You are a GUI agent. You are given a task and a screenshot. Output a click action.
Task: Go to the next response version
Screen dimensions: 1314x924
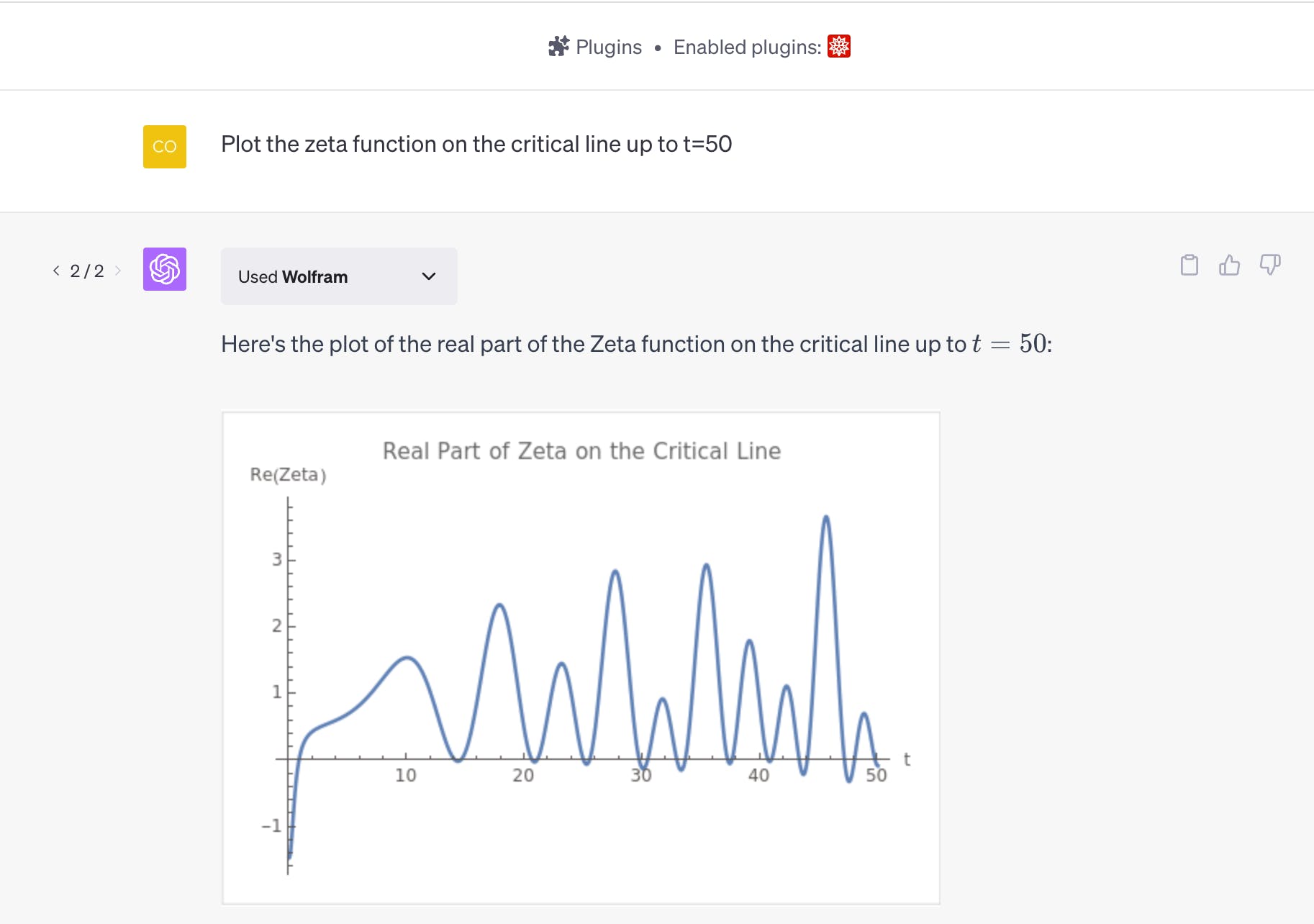coord(118,271)
